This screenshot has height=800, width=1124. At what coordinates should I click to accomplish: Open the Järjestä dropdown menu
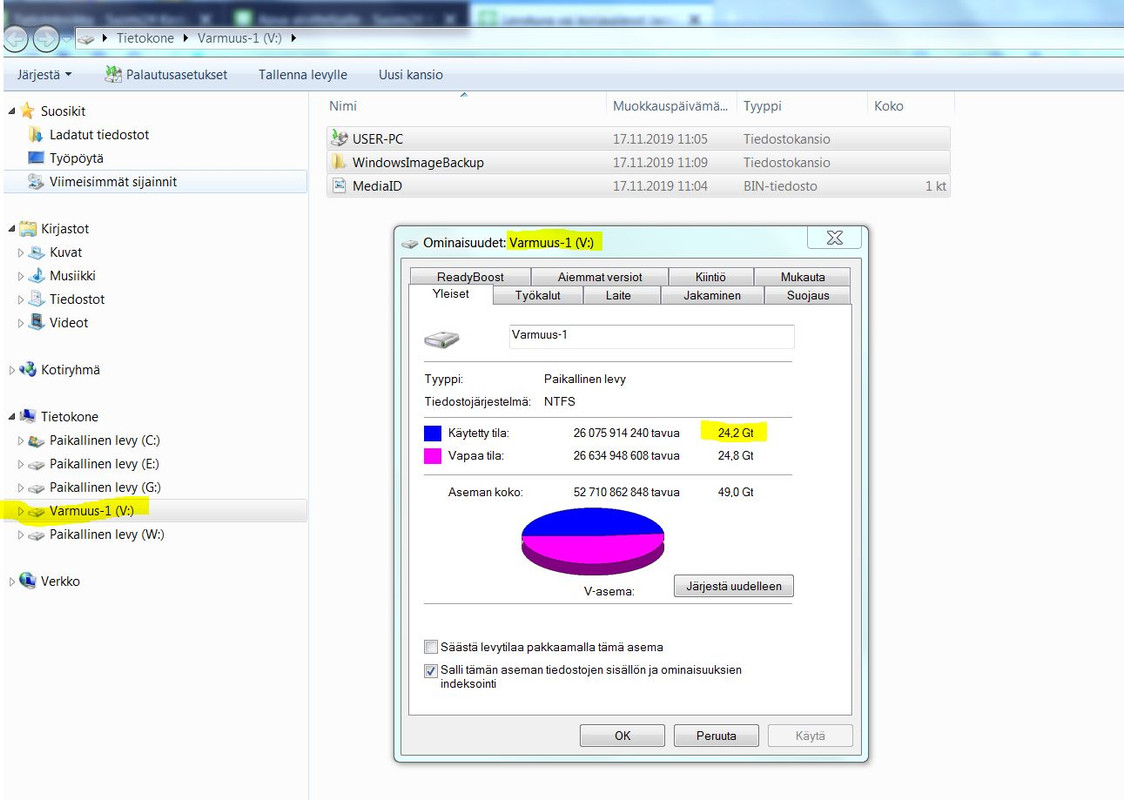44,75
